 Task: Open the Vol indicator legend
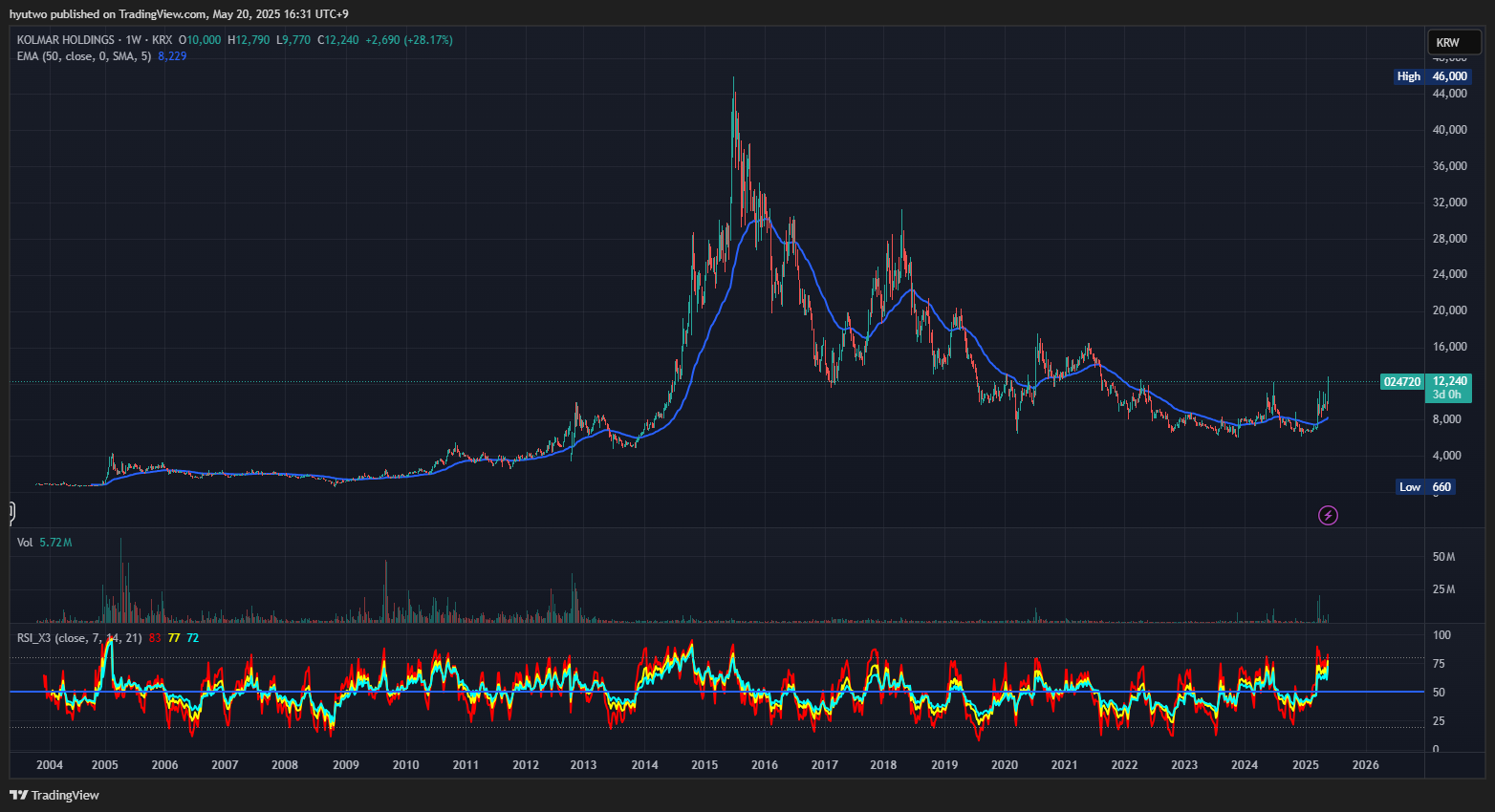(25, 543)
